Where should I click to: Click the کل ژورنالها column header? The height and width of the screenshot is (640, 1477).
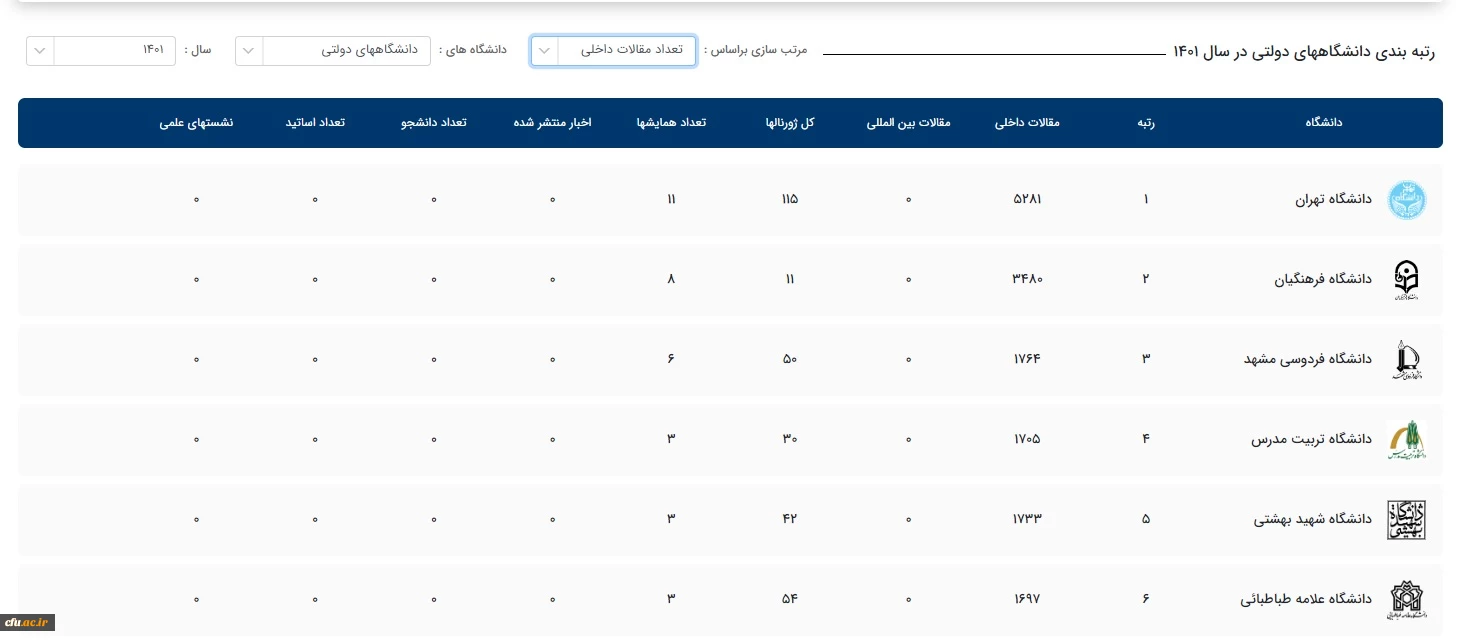[x=789, y=123]
